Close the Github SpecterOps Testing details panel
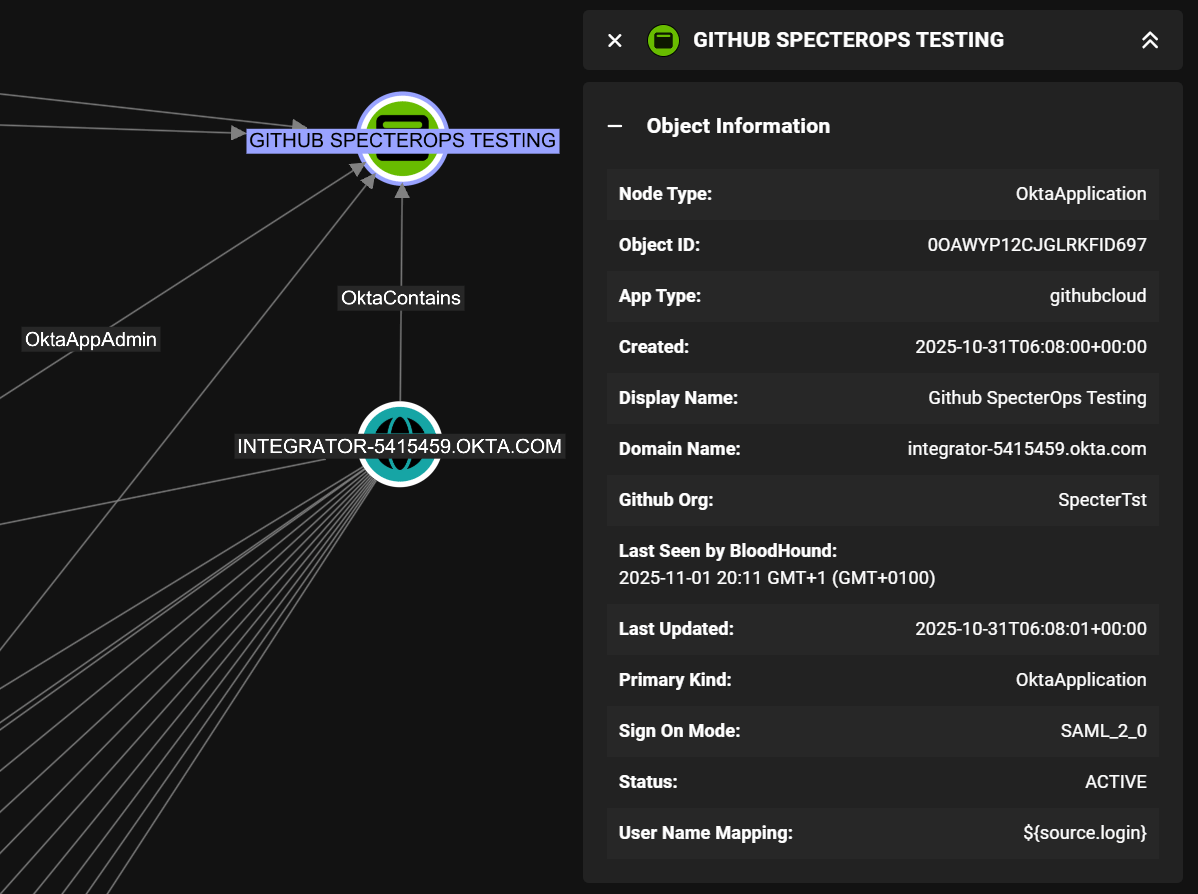The width and height of the screenshot is (1198, 894). tap(615, 40)
